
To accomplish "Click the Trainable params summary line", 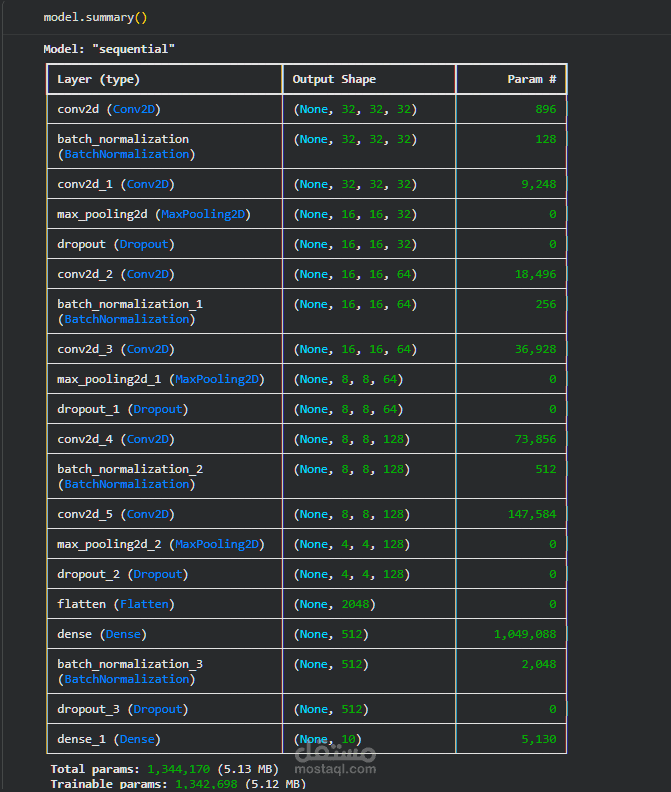I will [x=178, y=785].
